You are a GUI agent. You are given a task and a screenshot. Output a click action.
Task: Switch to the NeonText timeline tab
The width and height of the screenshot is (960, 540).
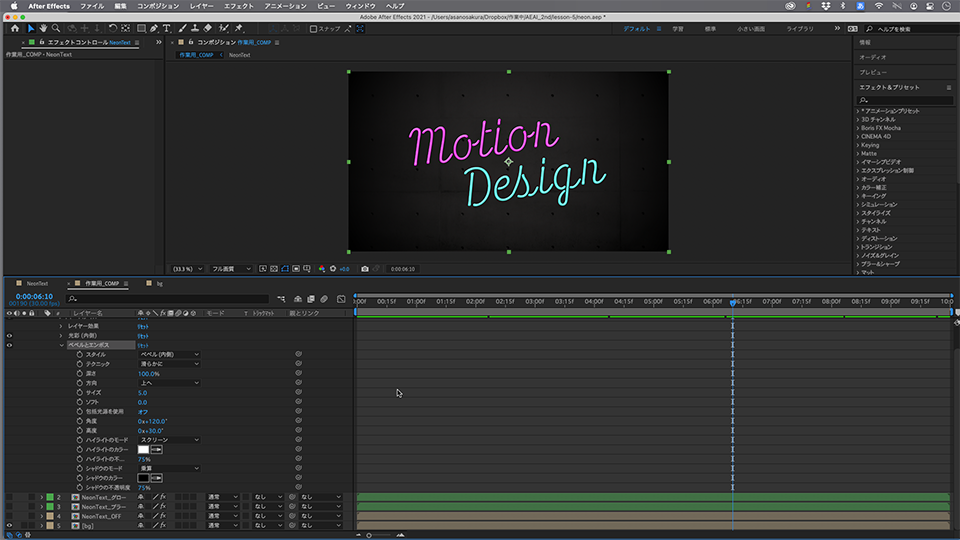pyautogui.click(x=37, y=283)
